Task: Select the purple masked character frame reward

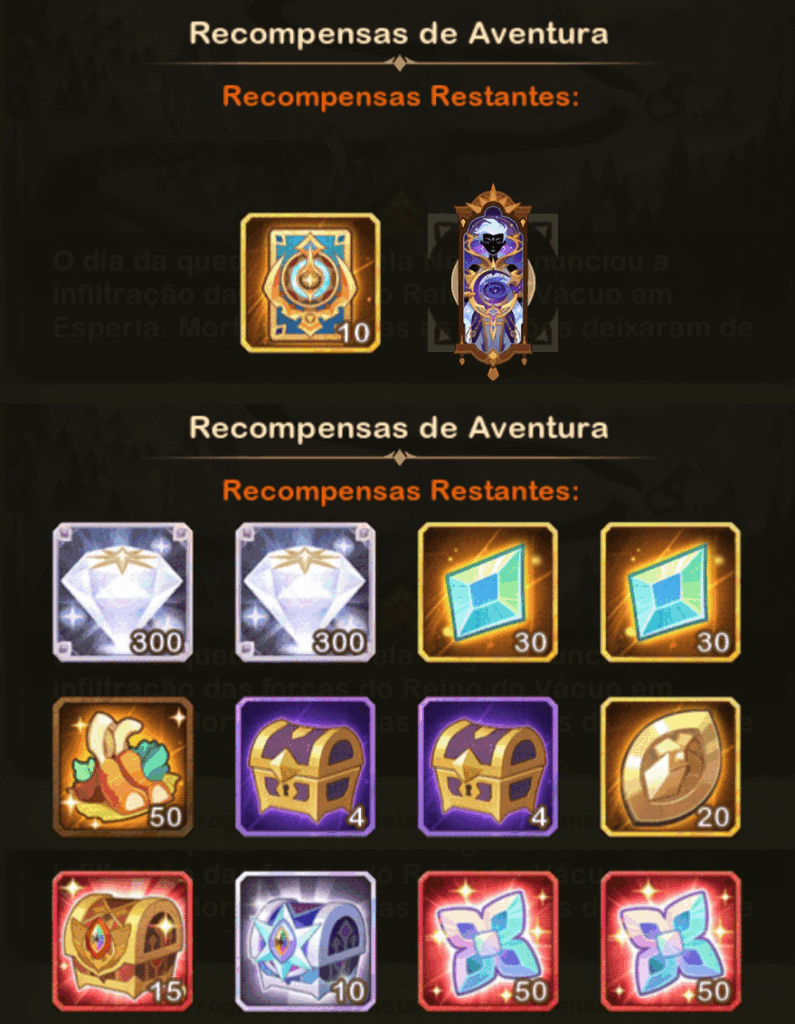Action: pyautogui.click(x=493, y=283)
